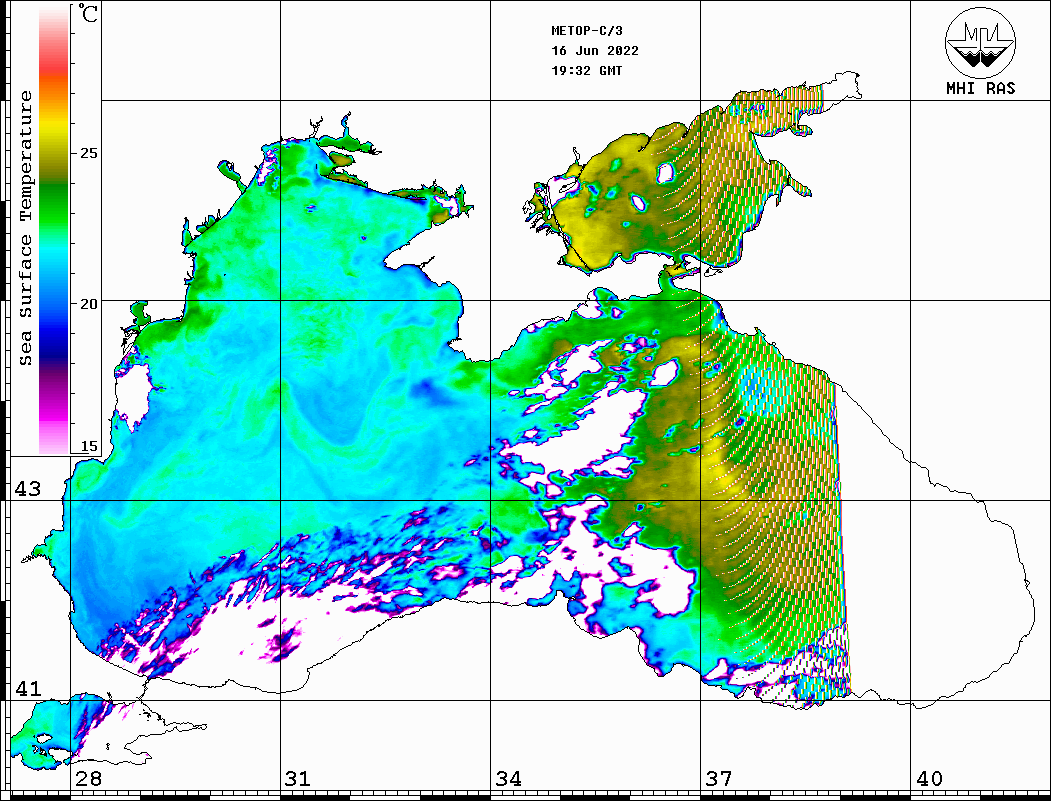
Task: Click latitude label '41'
Action: (x=28, y=688)
